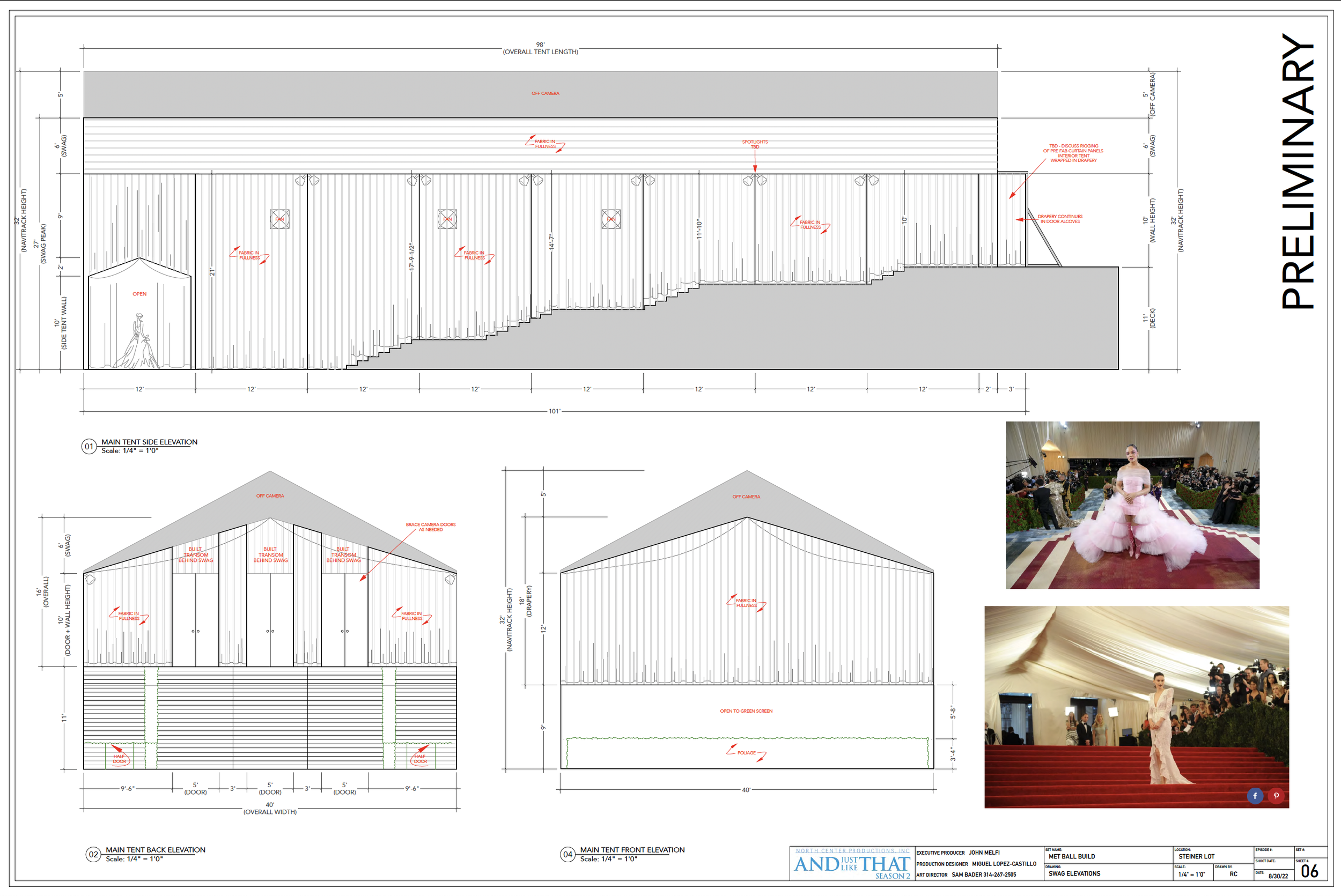Click the gown figure in tent opening
The image size is (1341, 896).
tap(138, 341)
